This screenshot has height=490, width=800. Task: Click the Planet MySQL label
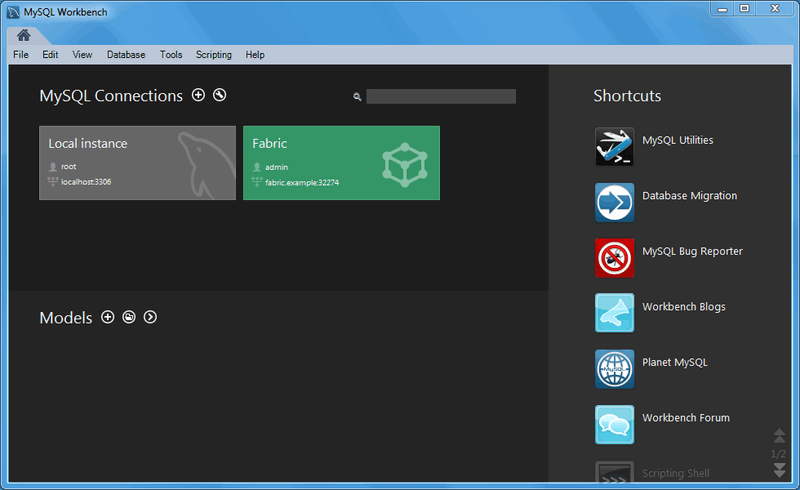[674, 362]
